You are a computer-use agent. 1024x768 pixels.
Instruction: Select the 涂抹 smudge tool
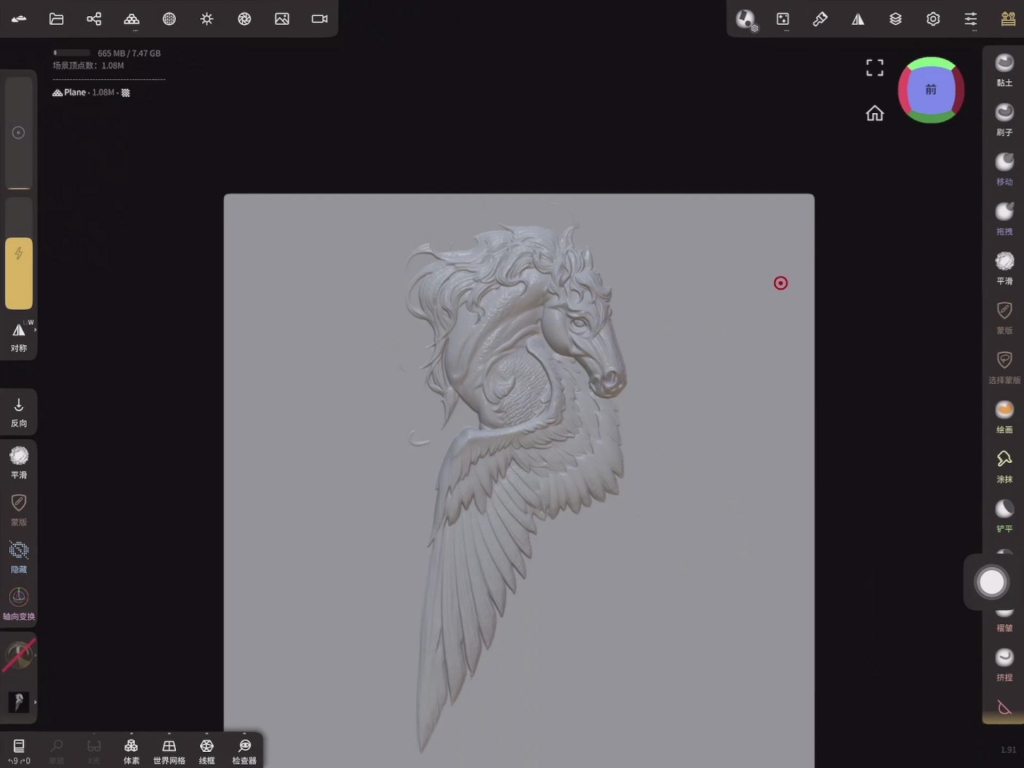(1004, 467)
